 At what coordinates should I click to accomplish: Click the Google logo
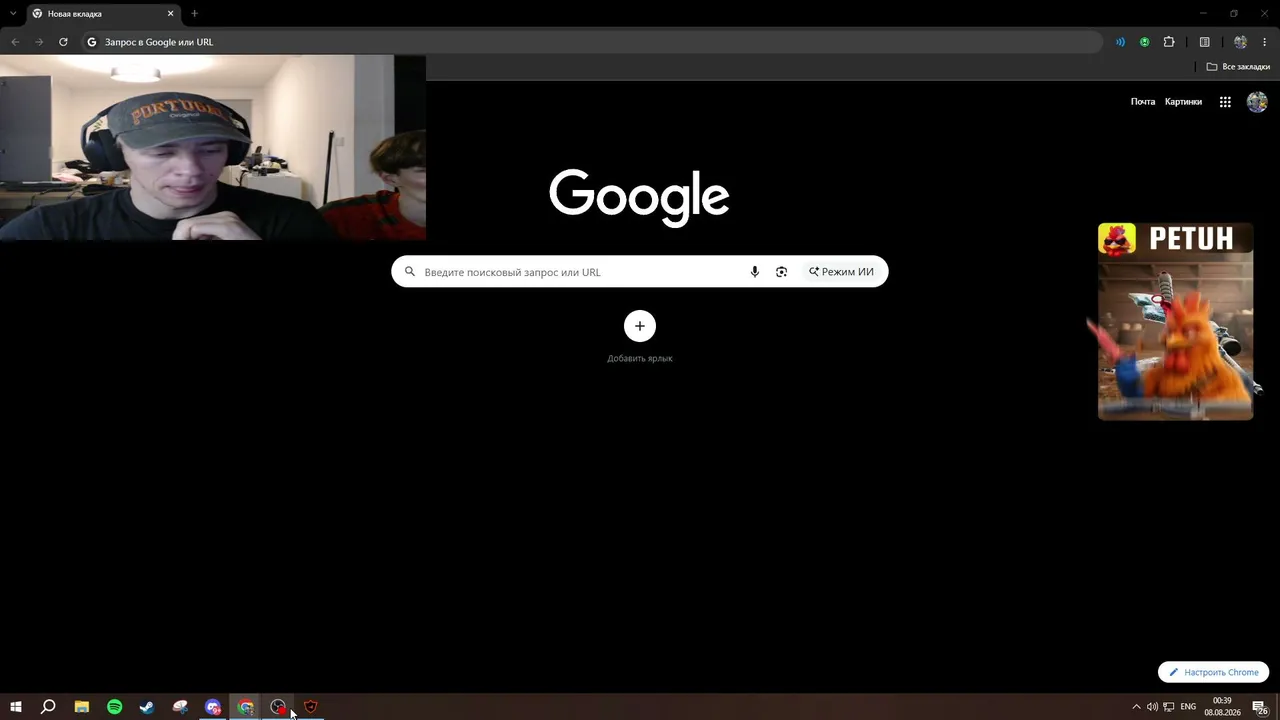(639, 197)
